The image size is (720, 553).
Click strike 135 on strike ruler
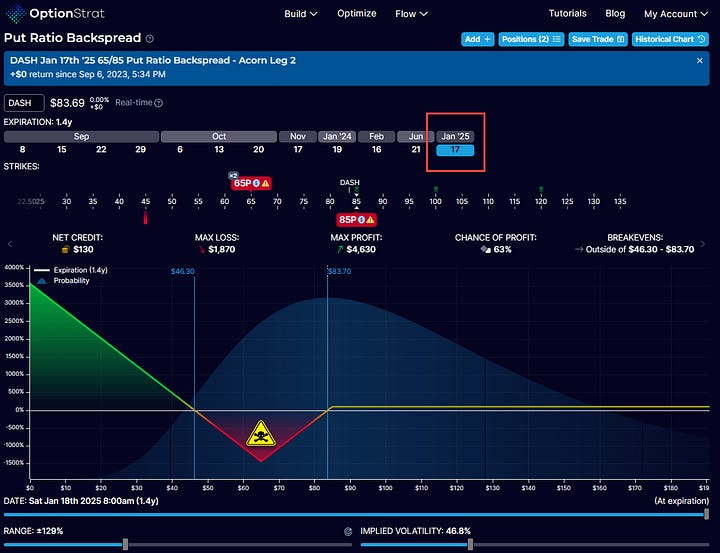[x=620, y=201]
